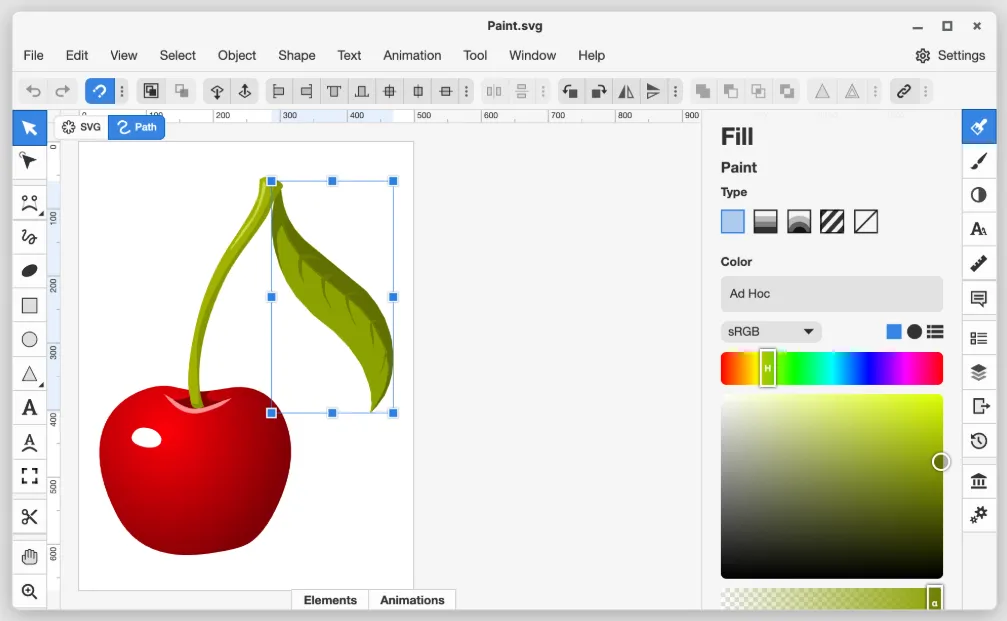1007x621 pixels.
Task: Choose the freehand squiggle drawing tool
Action: [x=30, y=237]
